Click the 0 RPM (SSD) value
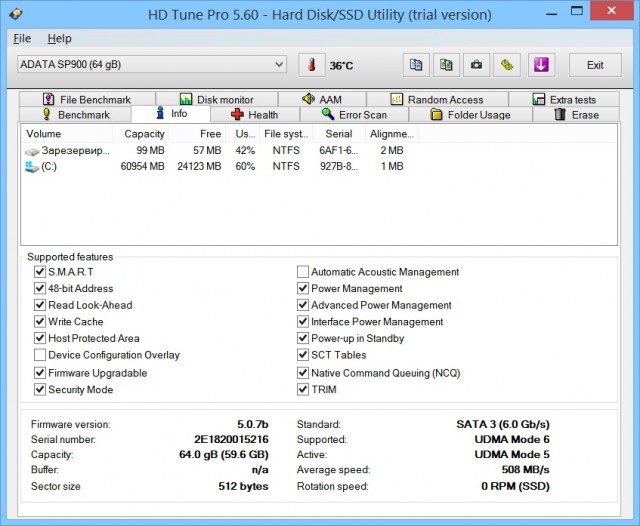 [516, 486]
